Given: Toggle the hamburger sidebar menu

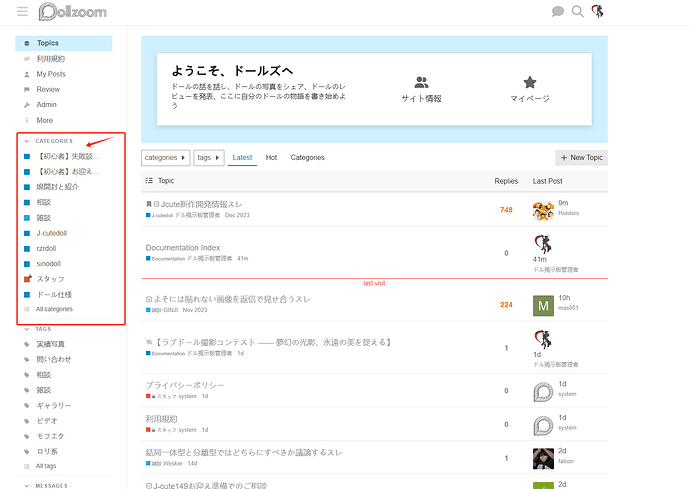Looking at the screenshot, I should pyautogui.click(x=22, y=11).
